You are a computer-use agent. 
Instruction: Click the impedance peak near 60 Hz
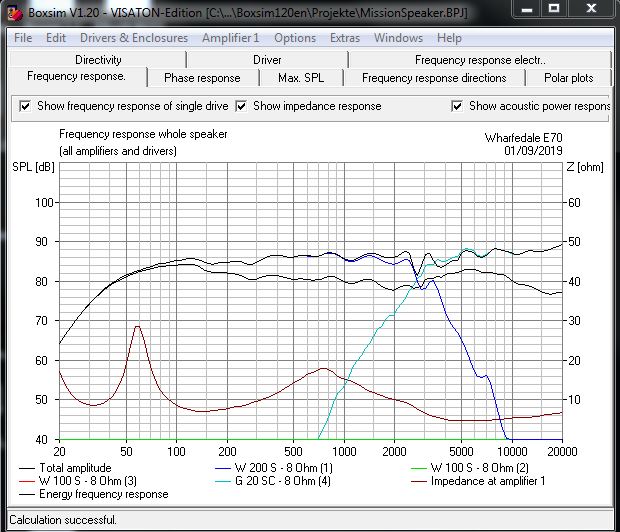click(137, 327)
